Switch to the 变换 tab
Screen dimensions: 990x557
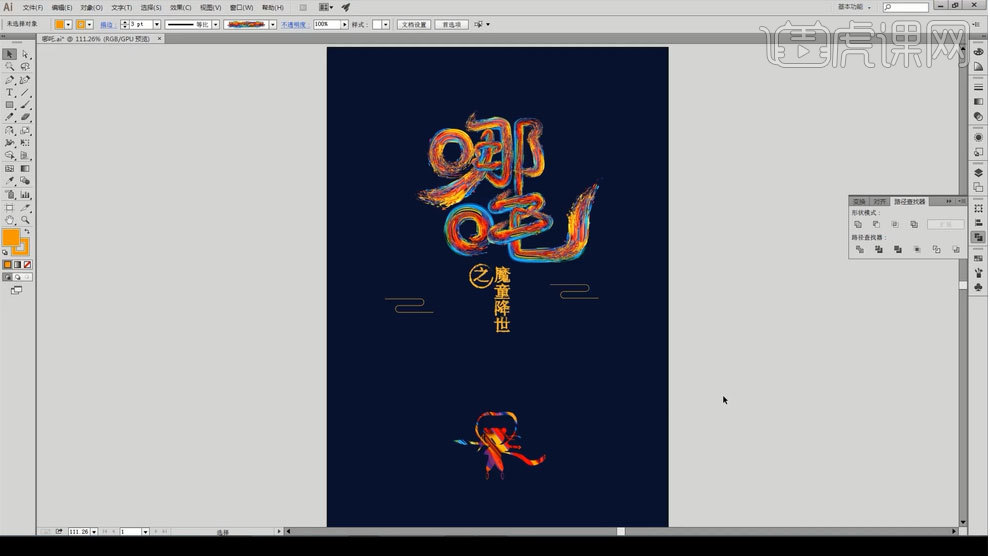[859, 201]
